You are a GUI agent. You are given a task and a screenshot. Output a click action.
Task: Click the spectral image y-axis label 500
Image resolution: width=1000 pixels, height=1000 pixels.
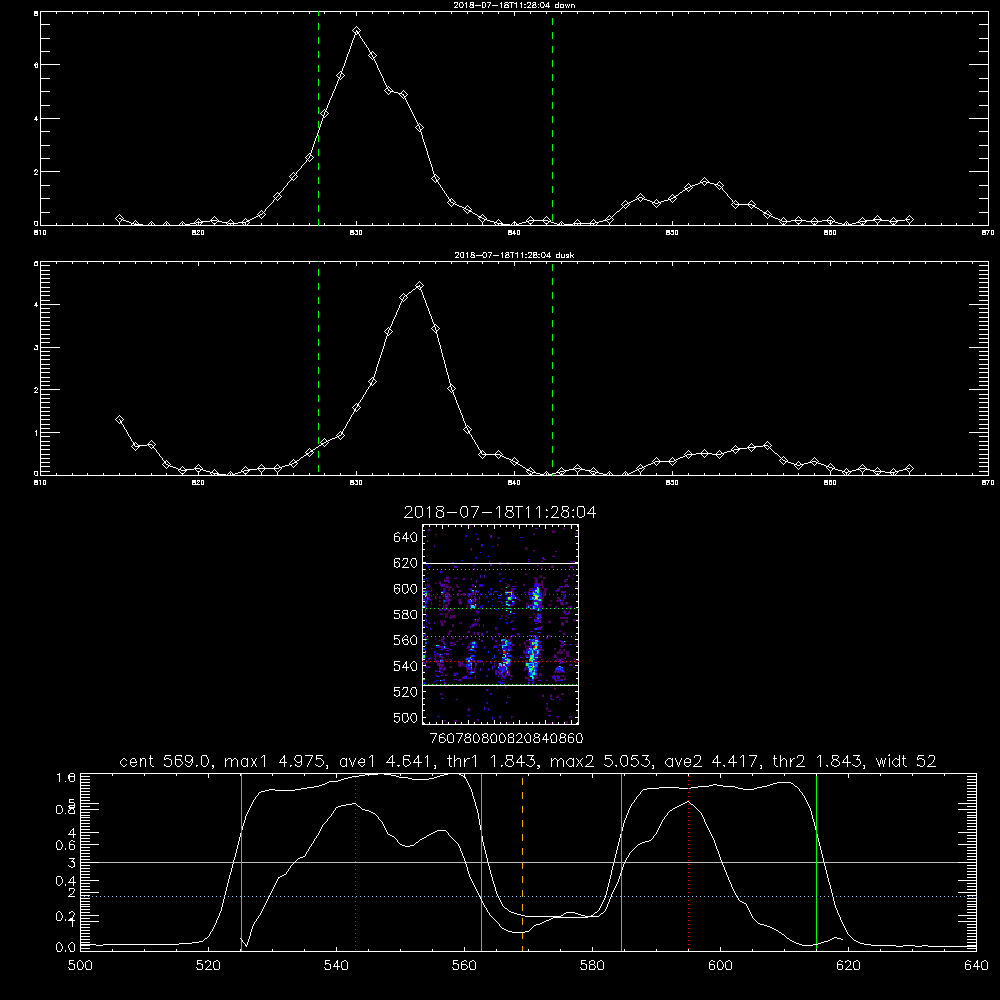pyautogui.click(x=406, y=717)
